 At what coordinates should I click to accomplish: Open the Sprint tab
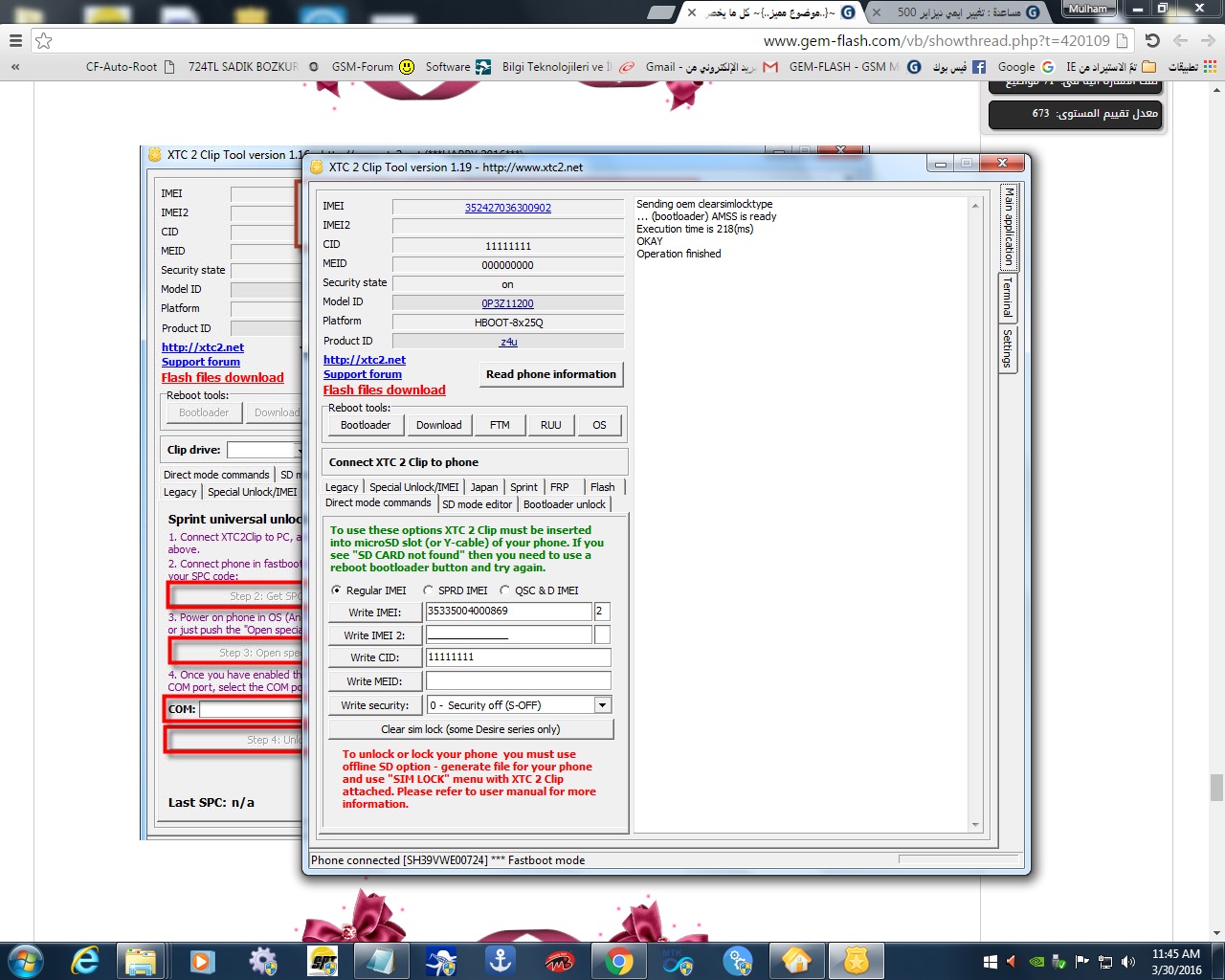click(523, 487)
